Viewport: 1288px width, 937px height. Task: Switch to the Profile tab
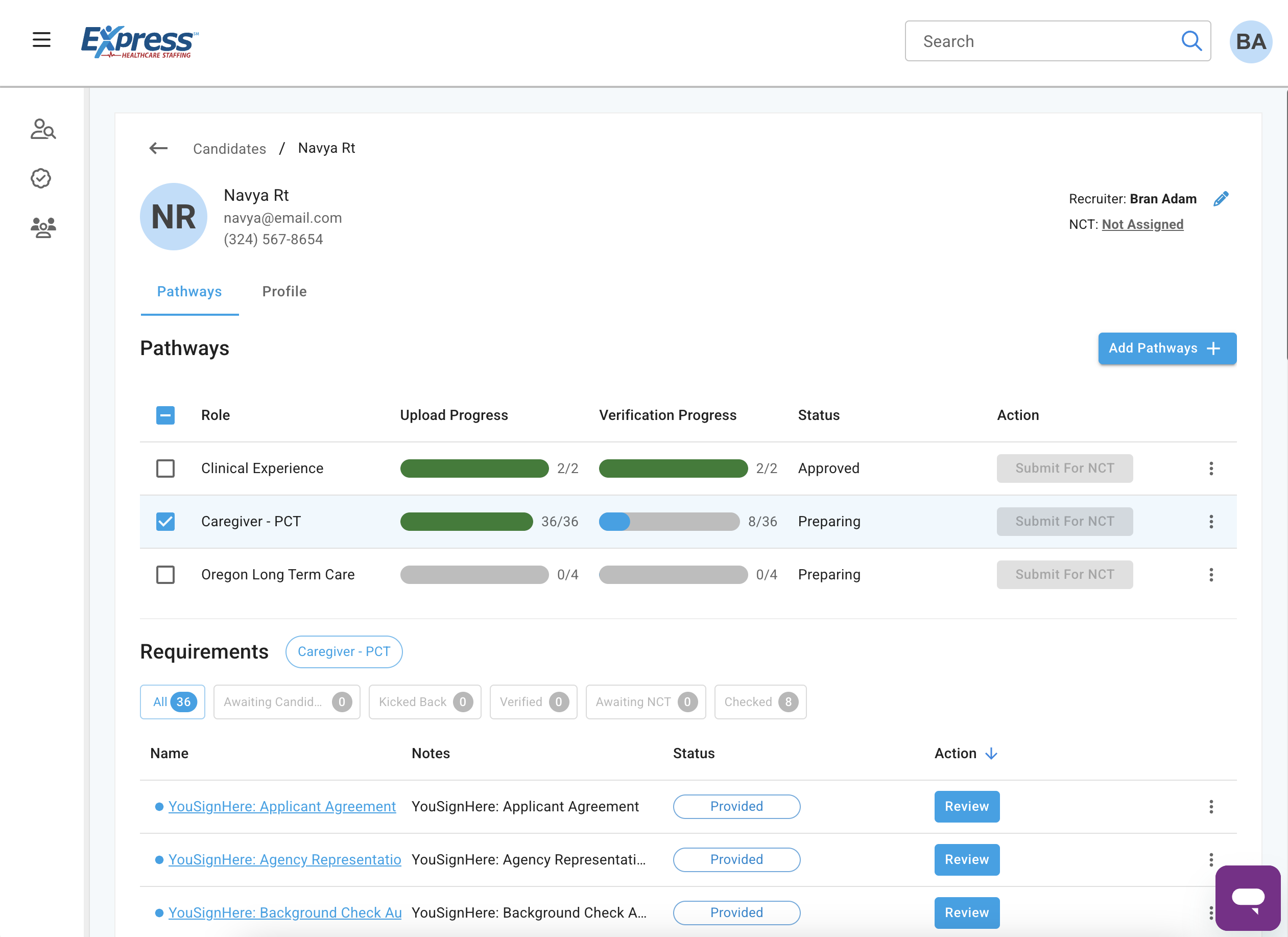[284, 292]
